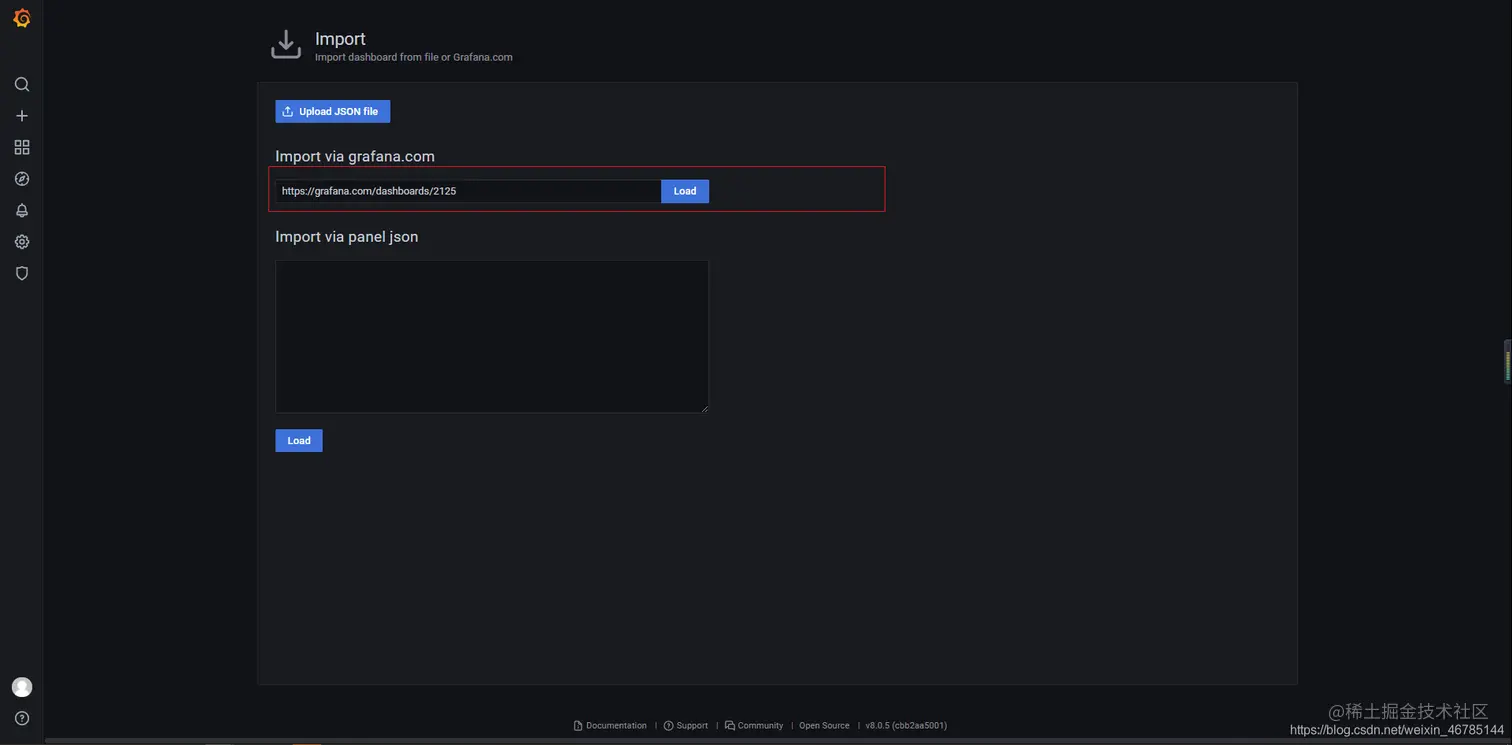Click 'Import dashboard from file or Grafana.com' subtitle
Viewport: 1512px width, 745px height.
[x=414, y=57]
